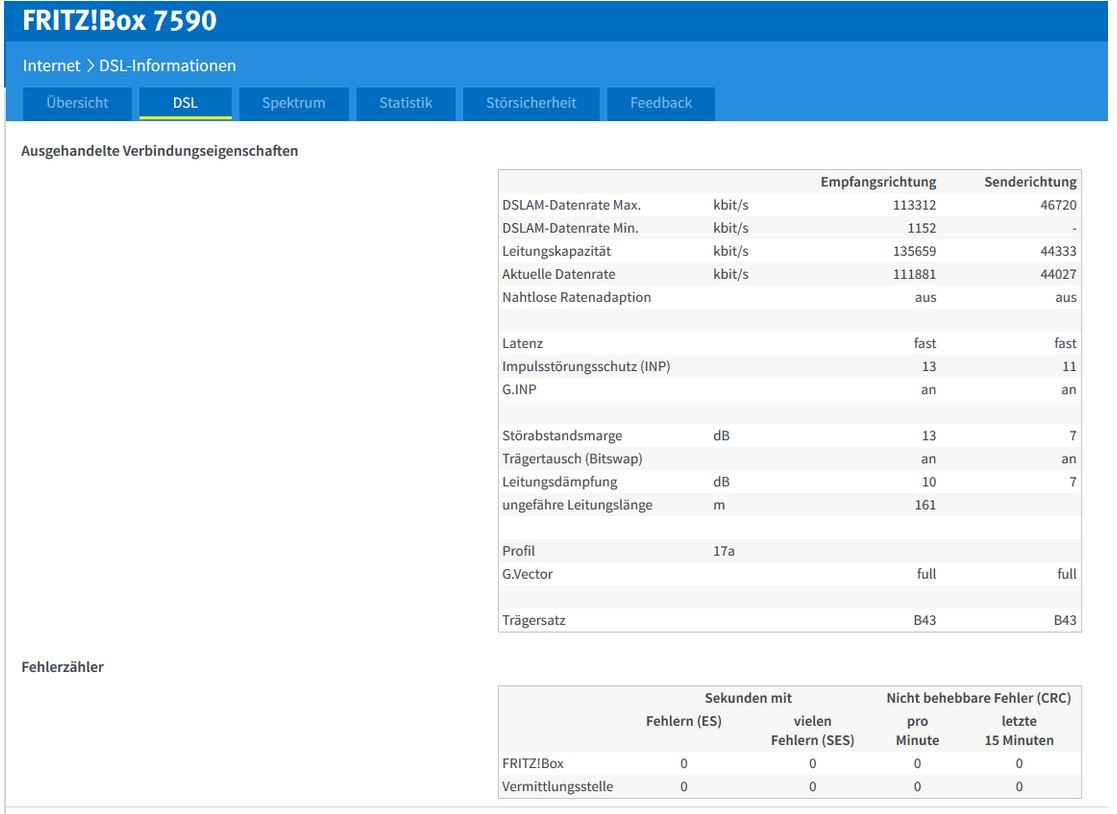Select the DSL tab

tap(185, 103)
